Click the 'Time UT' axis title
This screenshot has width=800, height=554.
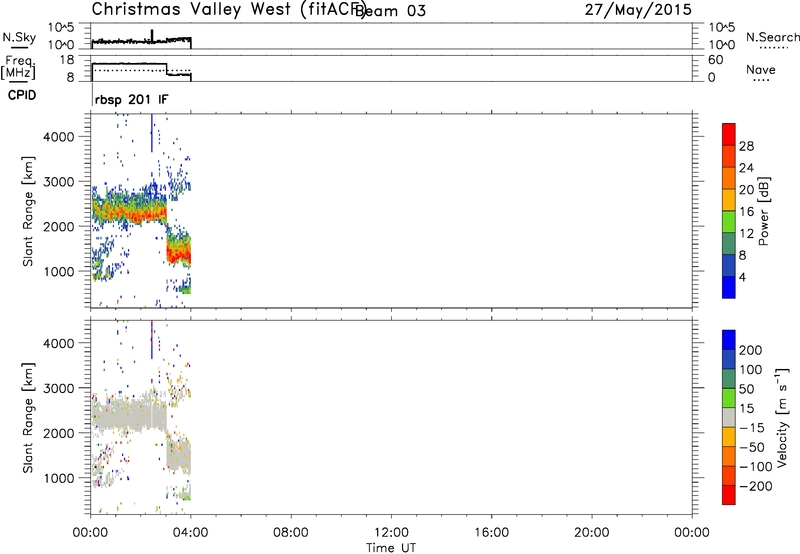pos(391,548)
